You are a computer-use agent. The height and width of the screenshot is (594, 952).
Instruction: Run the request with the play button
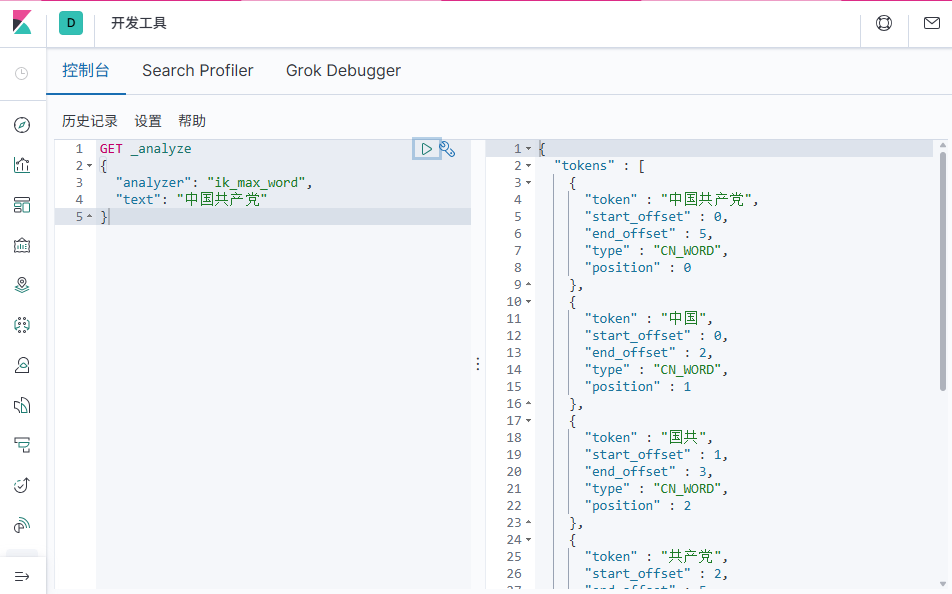point(426,149)
